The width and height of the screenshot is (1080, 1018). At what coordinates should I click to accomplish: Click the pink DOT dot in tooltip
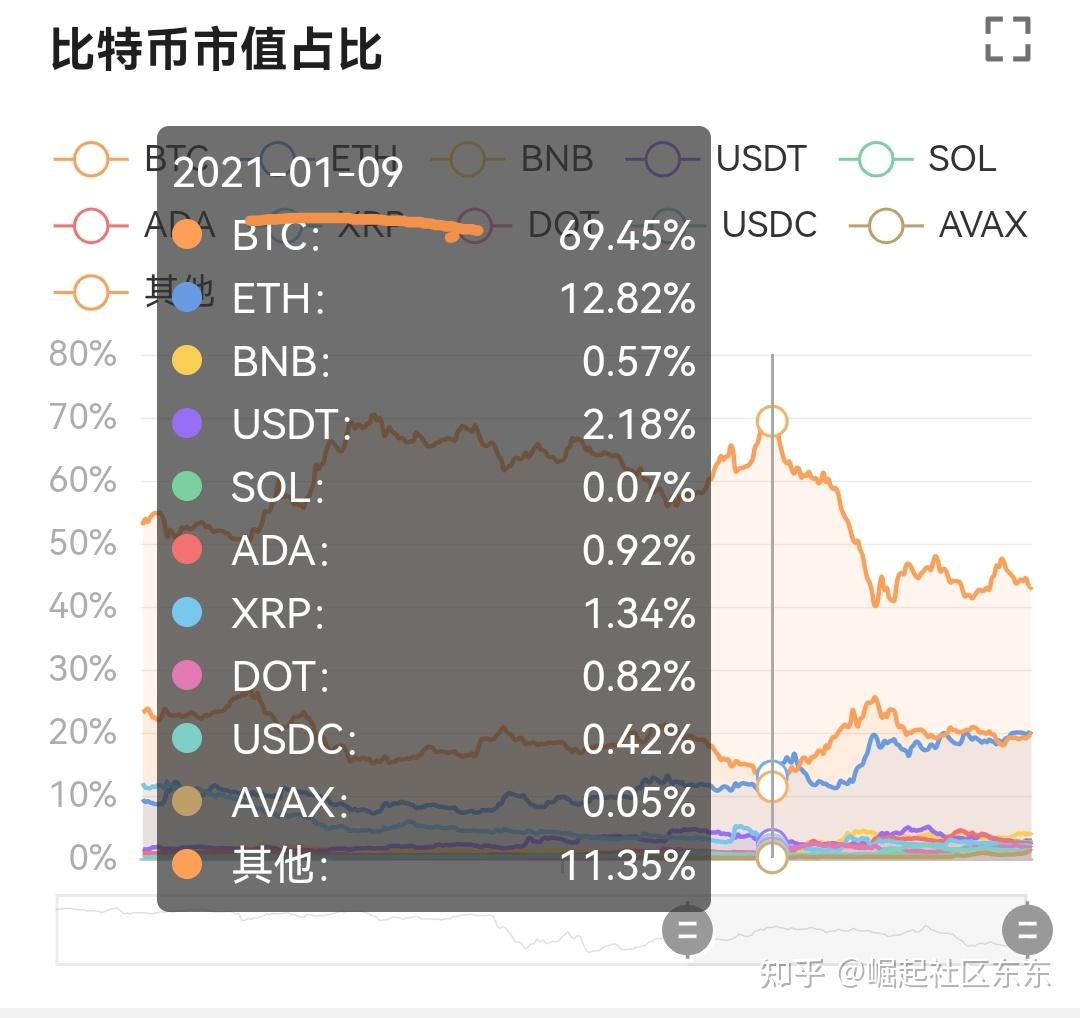point(187,676)
